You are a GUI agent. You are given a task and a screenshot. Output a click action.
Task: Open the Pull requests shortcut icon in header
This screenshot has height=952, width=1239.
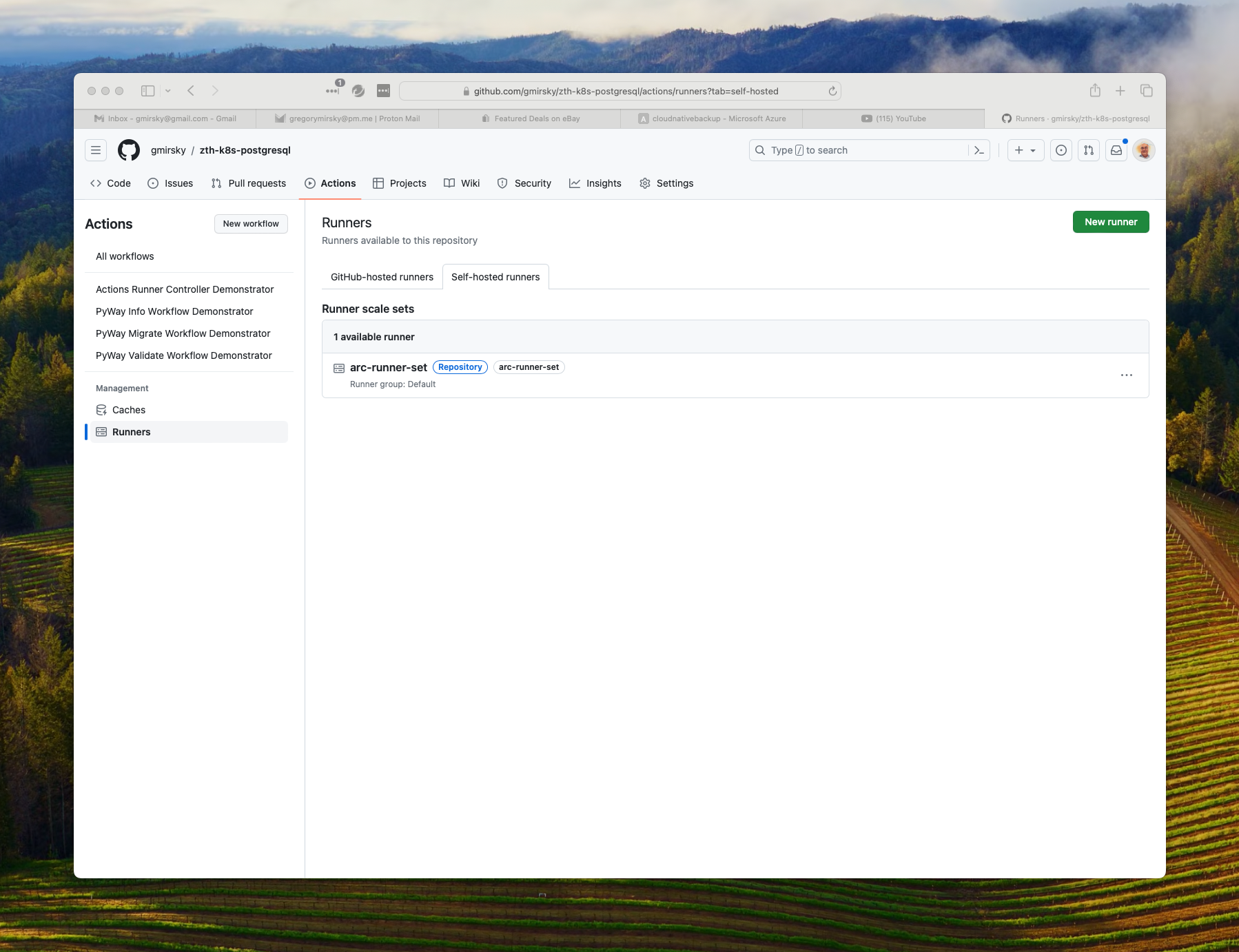[1089, 150]
